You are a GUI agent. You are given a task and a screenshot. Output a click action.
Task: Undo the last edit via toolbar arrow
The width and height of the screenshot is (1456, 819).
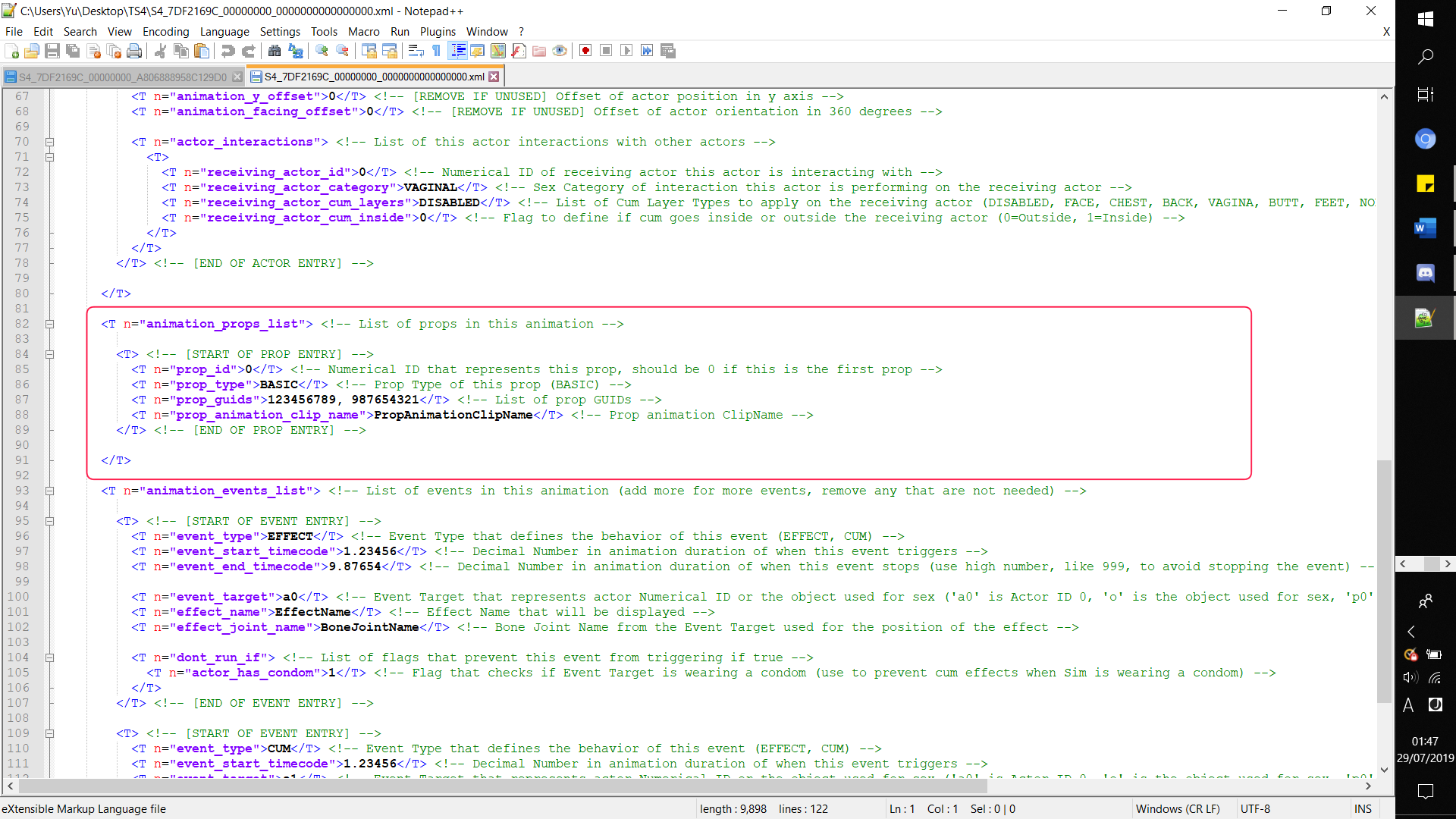tap(227, 51)
